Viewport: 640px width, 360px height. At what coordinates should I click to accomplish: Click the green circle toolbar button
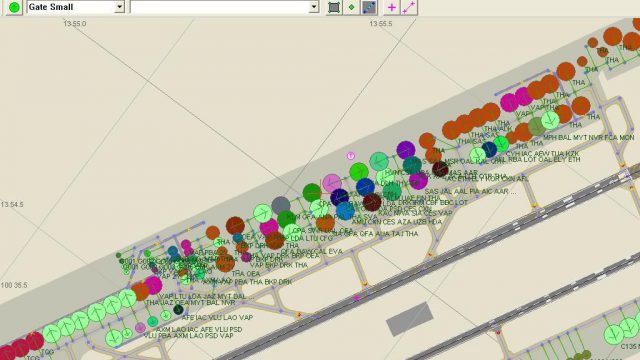(x=14, y=7)
